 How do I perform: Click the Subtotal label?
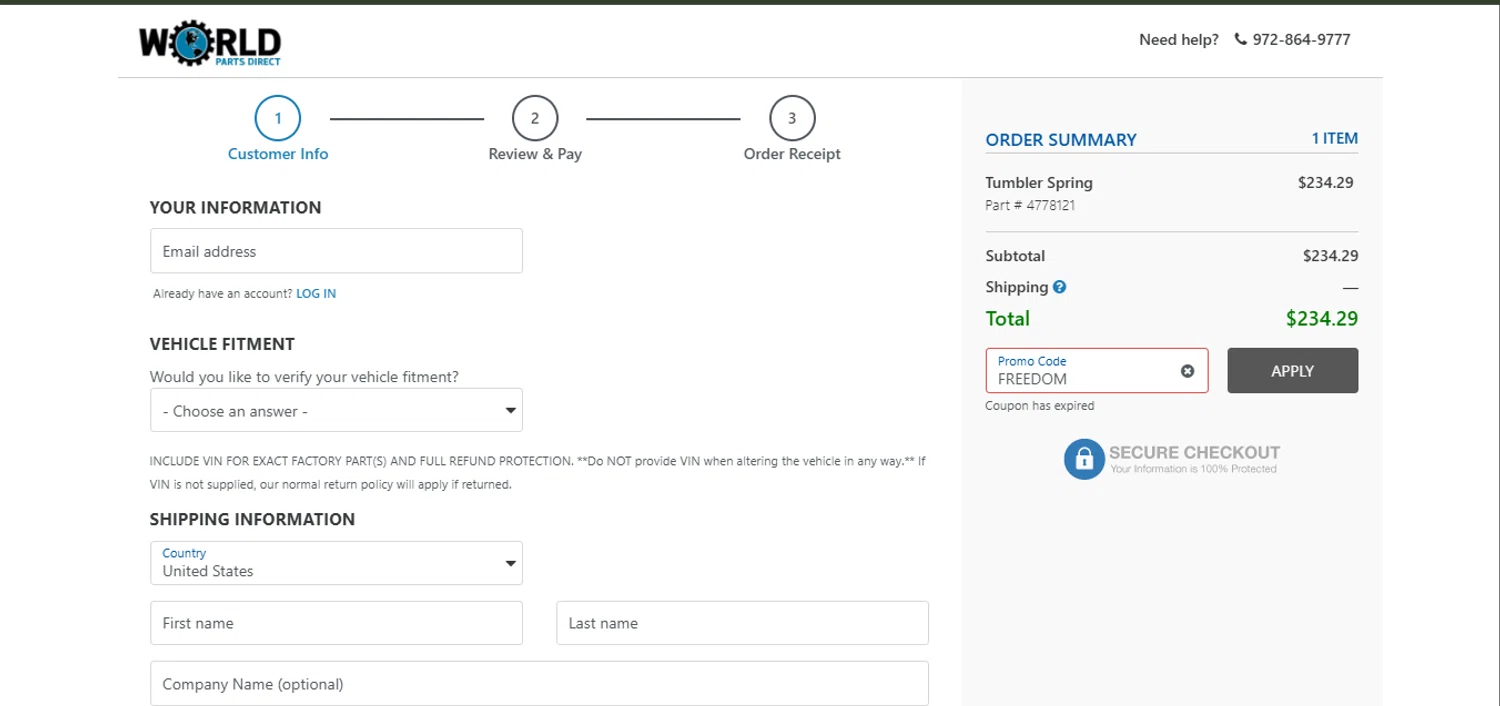point(1015,256)
